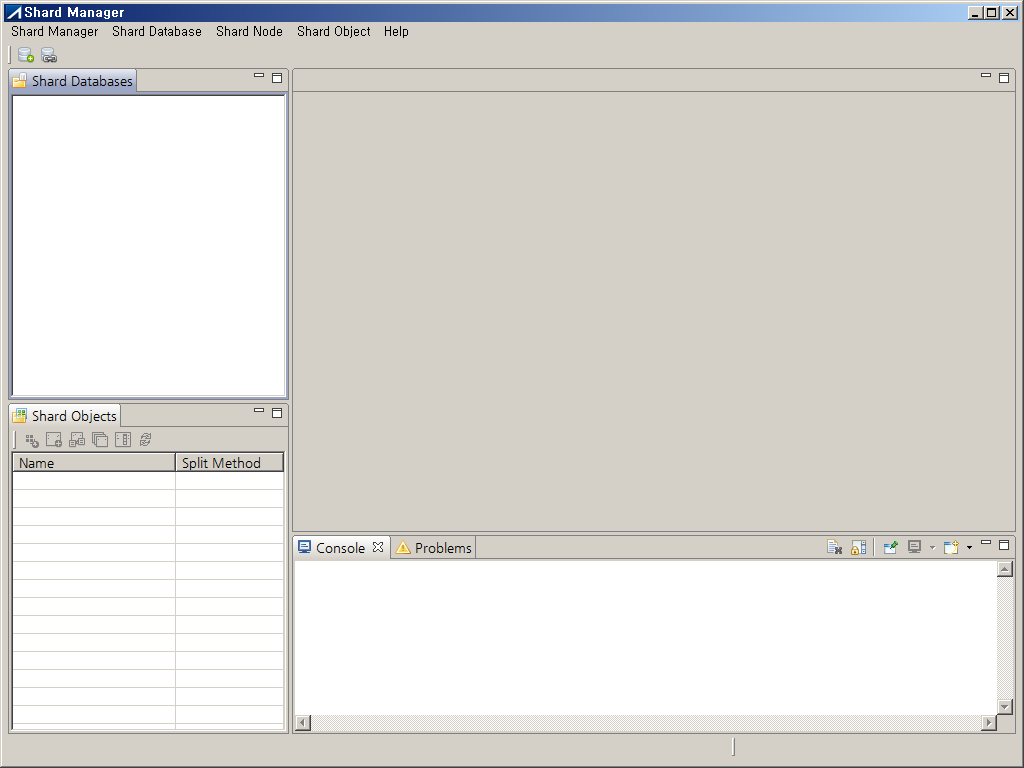The width and height of the screenshot is (1024, 768).
Task: Open the Shard Database menu
Action: click(x=157, y=31)
